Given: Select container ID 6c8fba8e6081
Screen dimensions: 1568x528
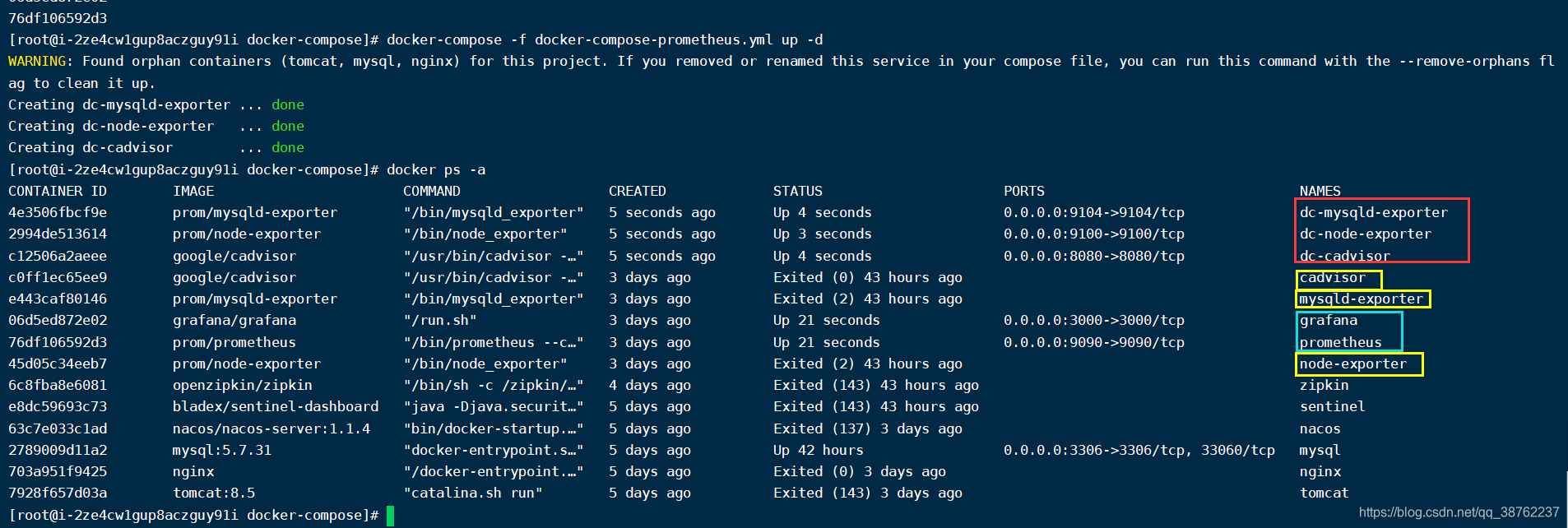Looking at the screenshot, I should coord(58,385).
